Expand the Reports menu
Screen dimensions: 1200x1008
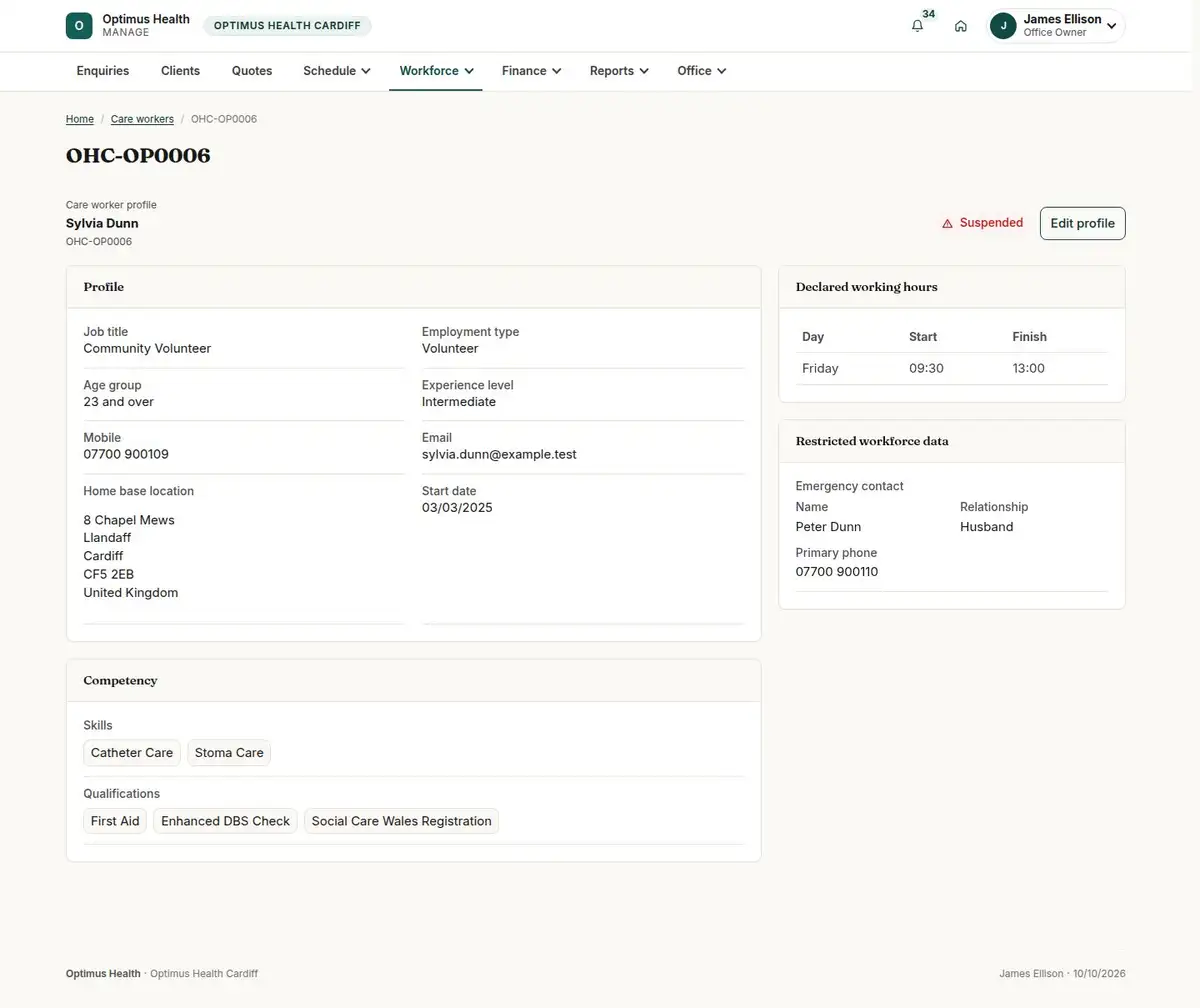(619, 71)
